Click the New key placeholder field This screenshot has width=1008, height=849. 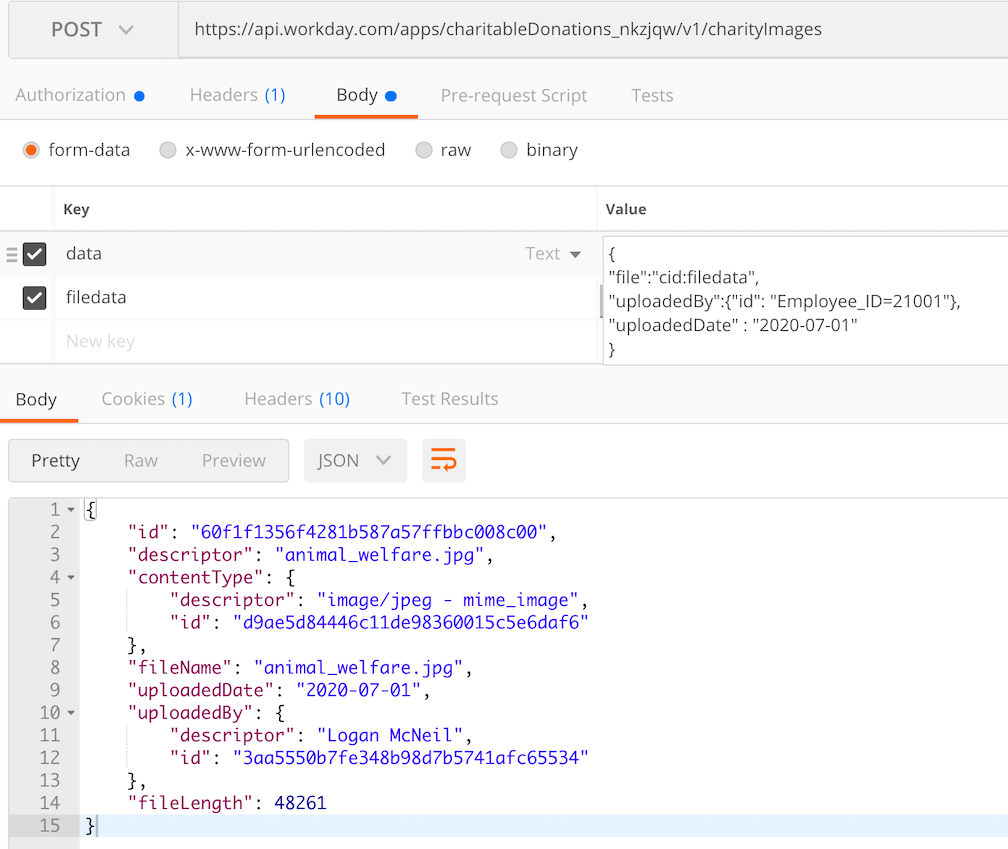point(327,341)
